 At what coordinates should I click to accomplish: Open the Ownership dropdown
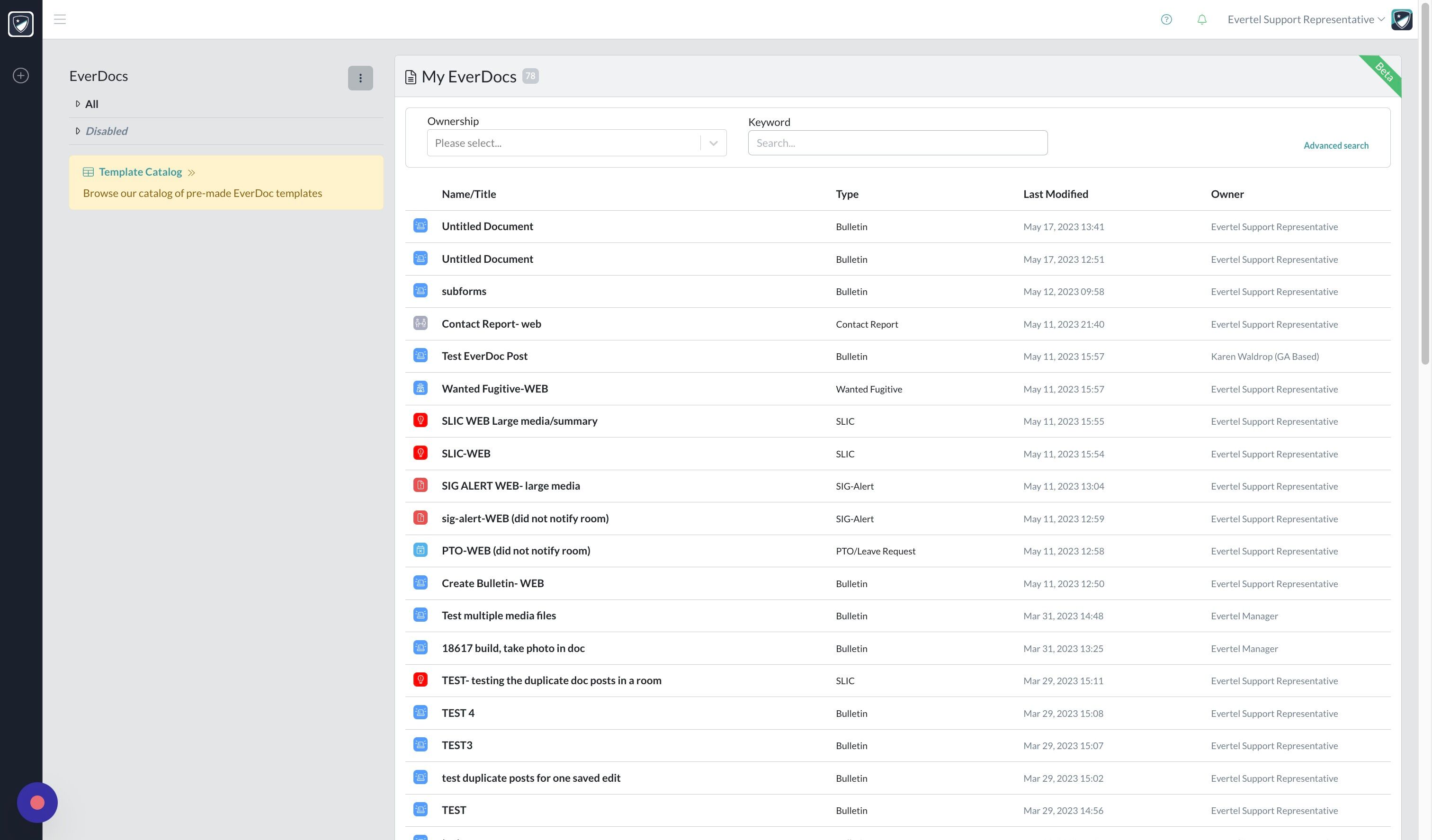(576, 143)
